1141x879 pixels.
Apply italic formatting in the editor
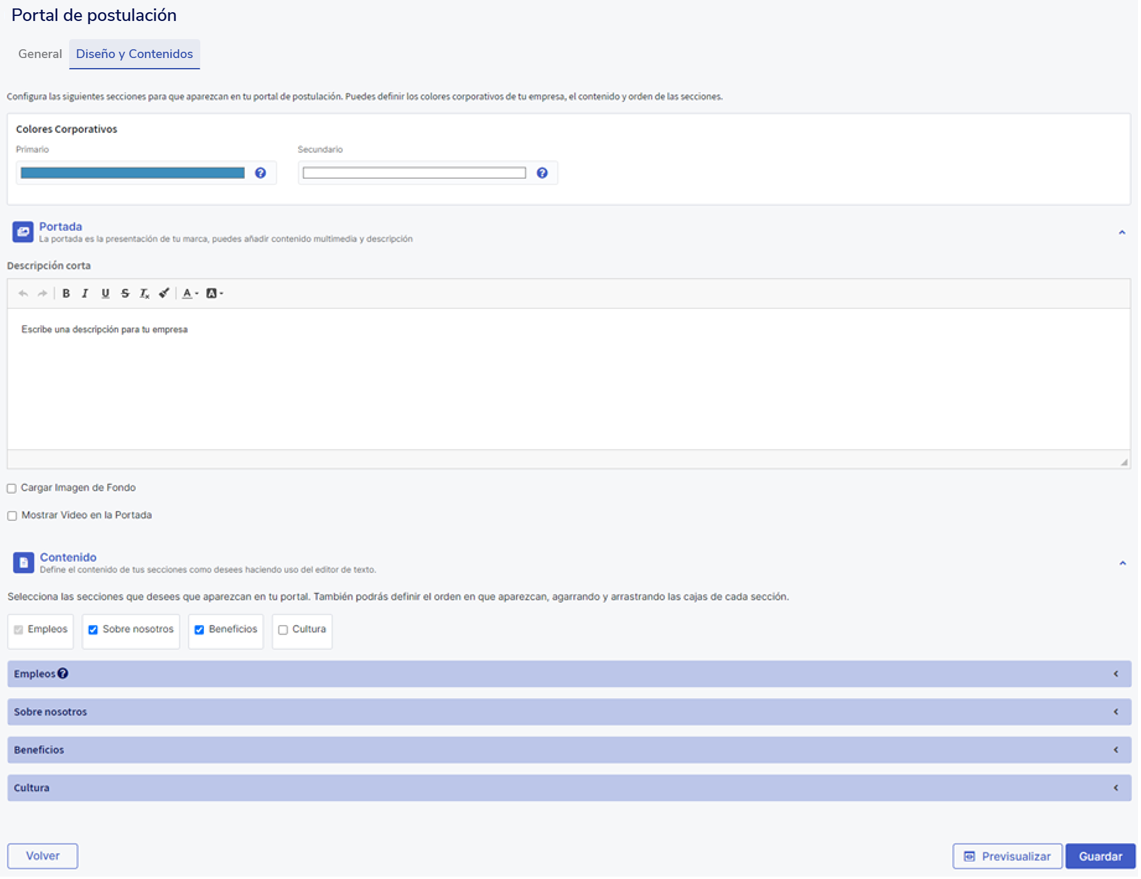tap(85, 294)
